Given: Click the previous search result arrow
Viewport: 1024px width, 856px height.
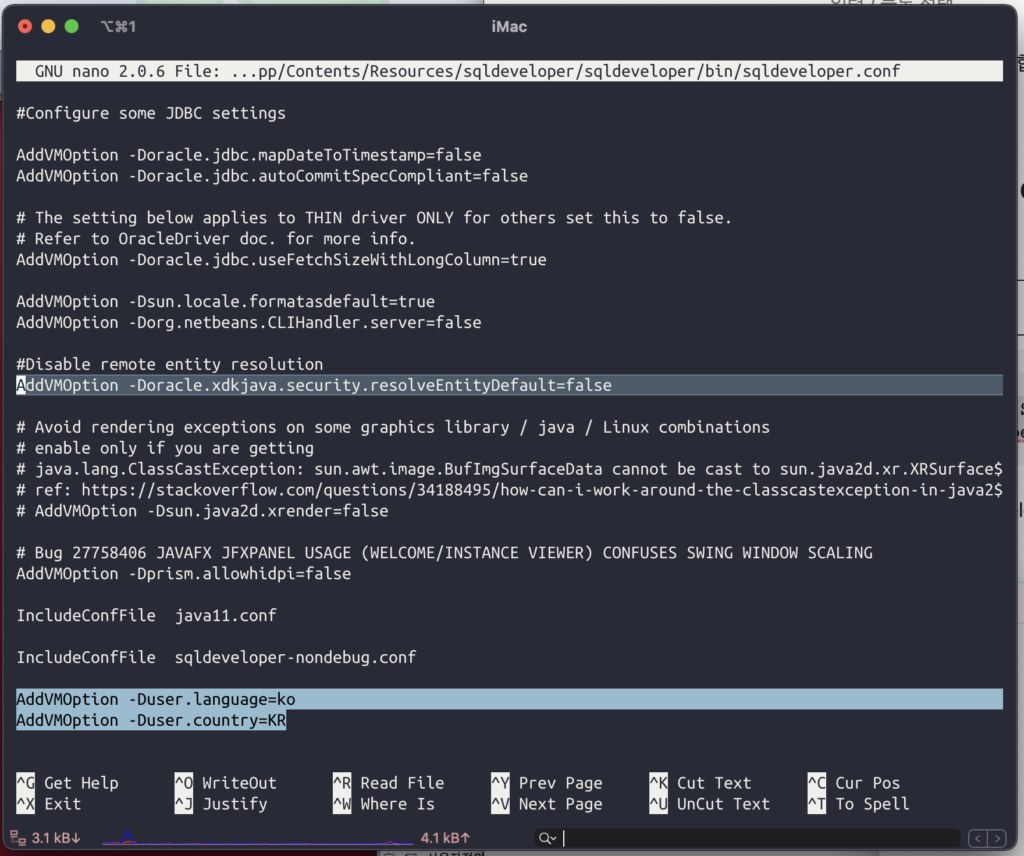Looking at the screenshot, I should click(x=978, y=838).
